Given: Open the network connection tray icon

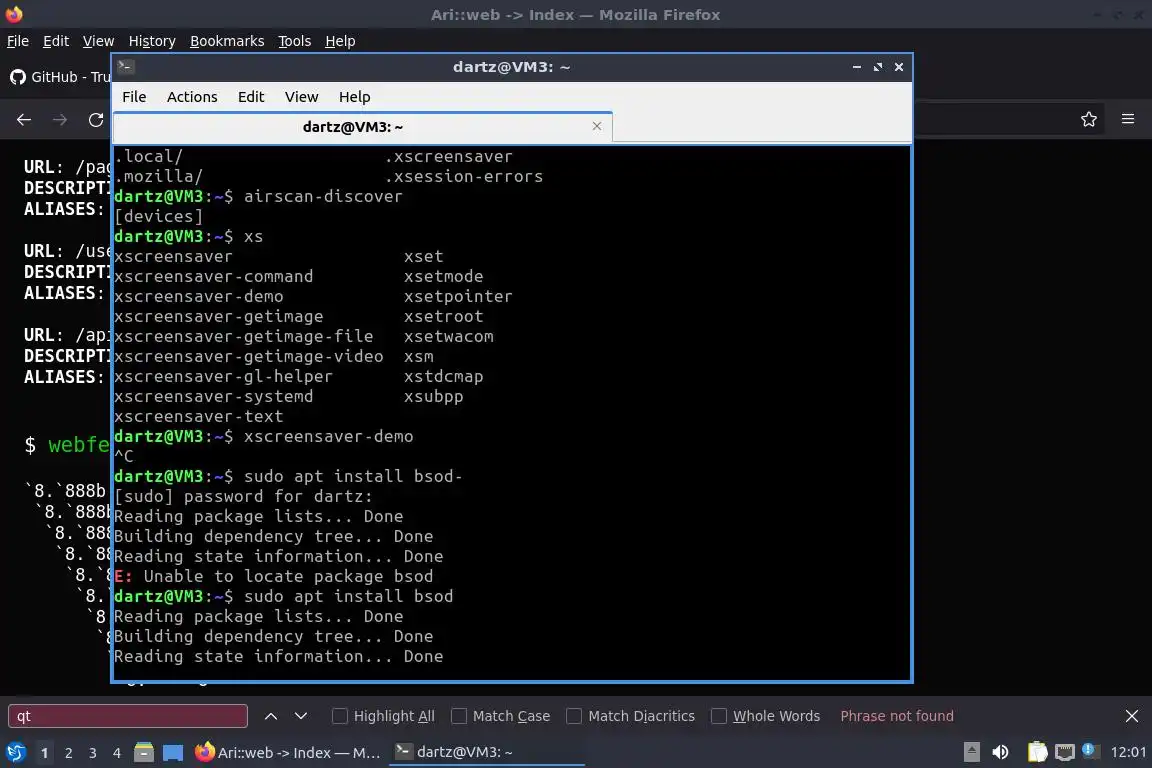Looking at the screenshot, I should 1065,752.
